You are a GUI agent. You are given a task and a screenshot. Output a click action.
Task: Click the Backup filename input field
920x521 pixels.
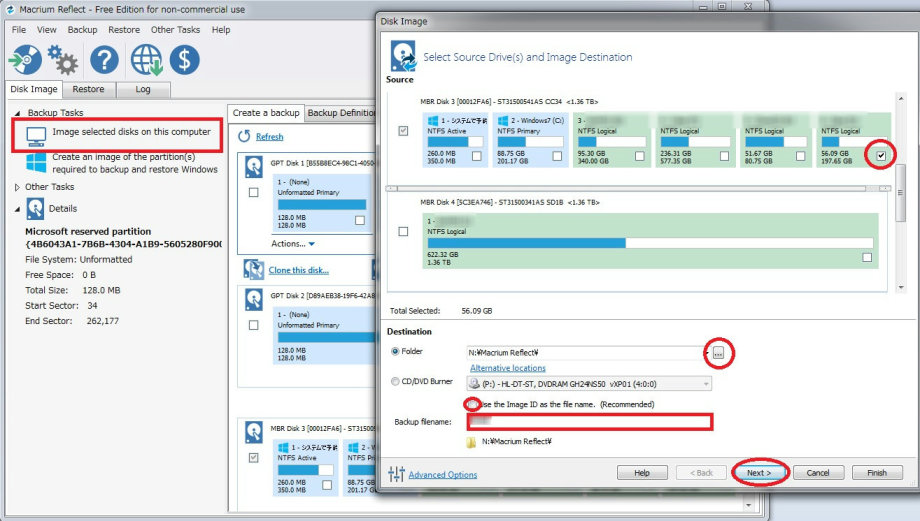[589, 422]
